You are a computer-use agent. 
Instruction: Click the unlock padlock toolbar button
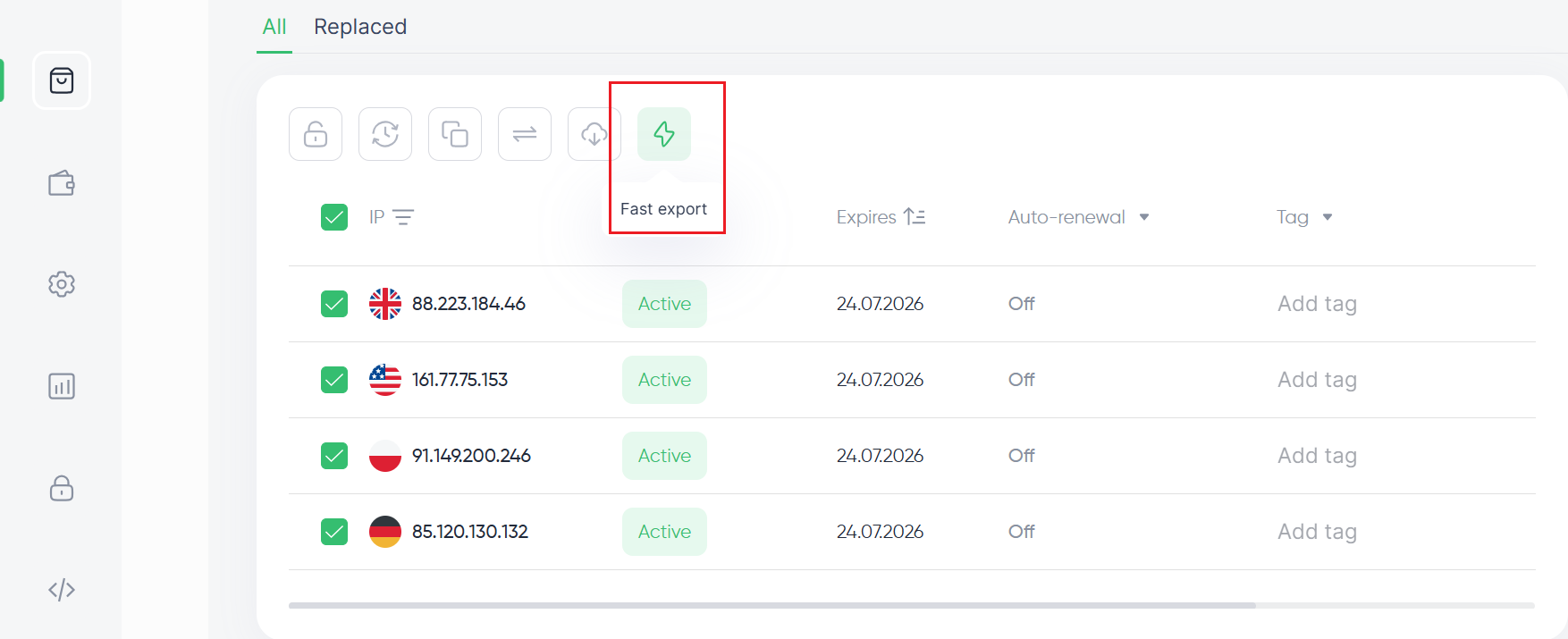coord(316,134)
